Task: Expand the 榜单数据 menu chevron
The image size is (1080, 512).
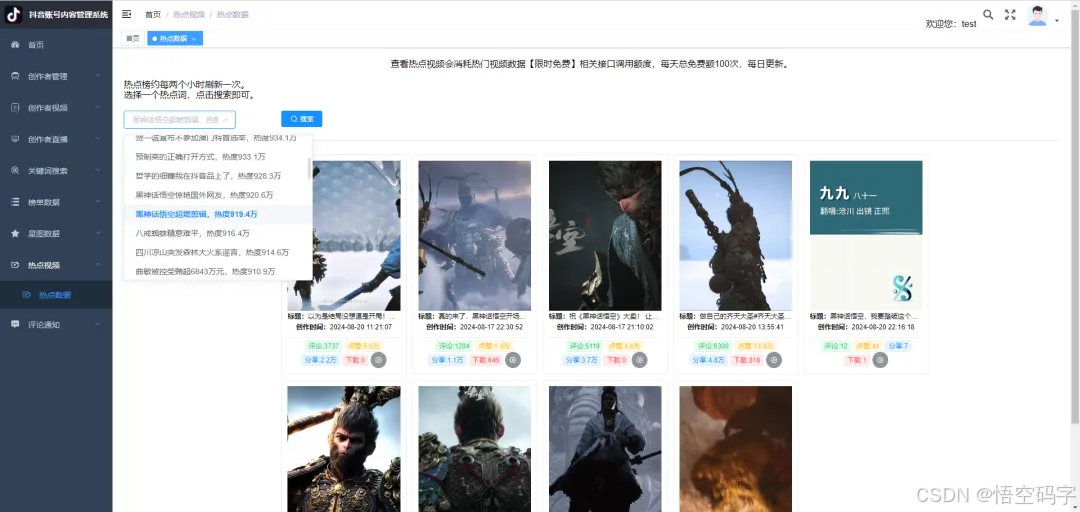Action: pos(98,202)
